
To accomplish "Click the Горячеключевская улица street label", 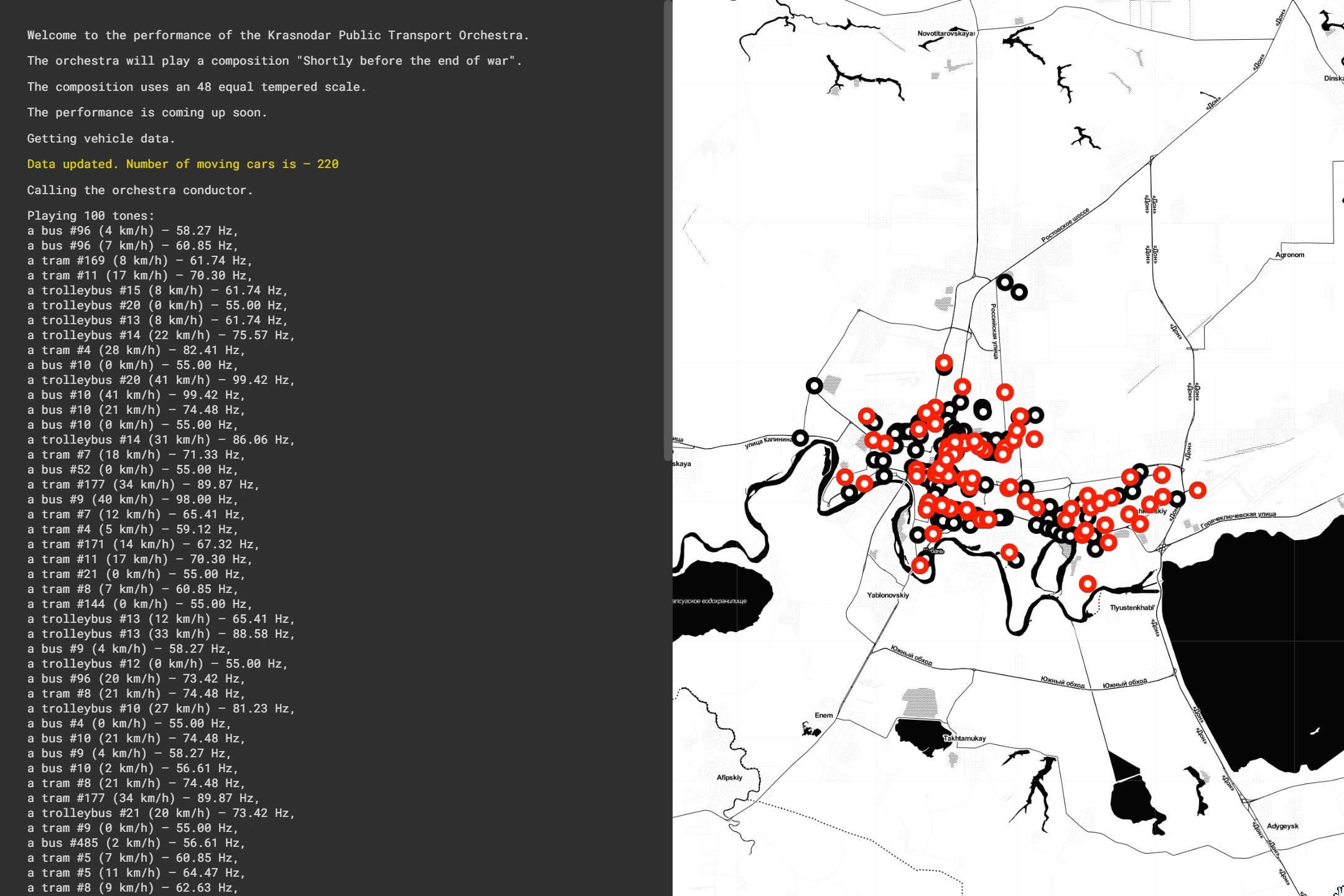I will click(1238, 519).
